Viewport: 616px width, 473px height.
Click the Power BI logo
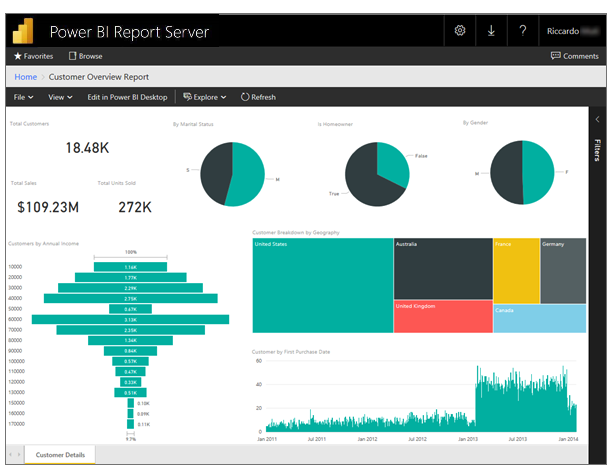[24, 31]
